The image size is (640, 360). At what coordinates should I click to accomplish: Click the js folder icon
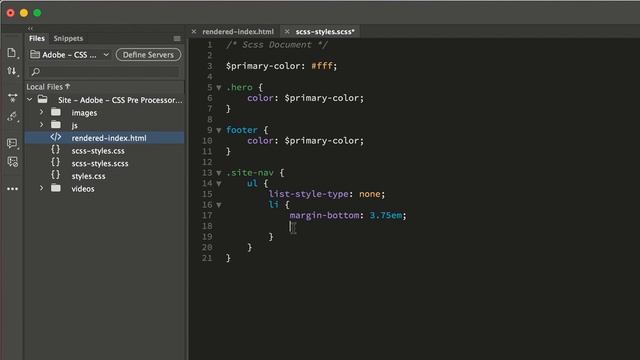click(x=56, y=125)
